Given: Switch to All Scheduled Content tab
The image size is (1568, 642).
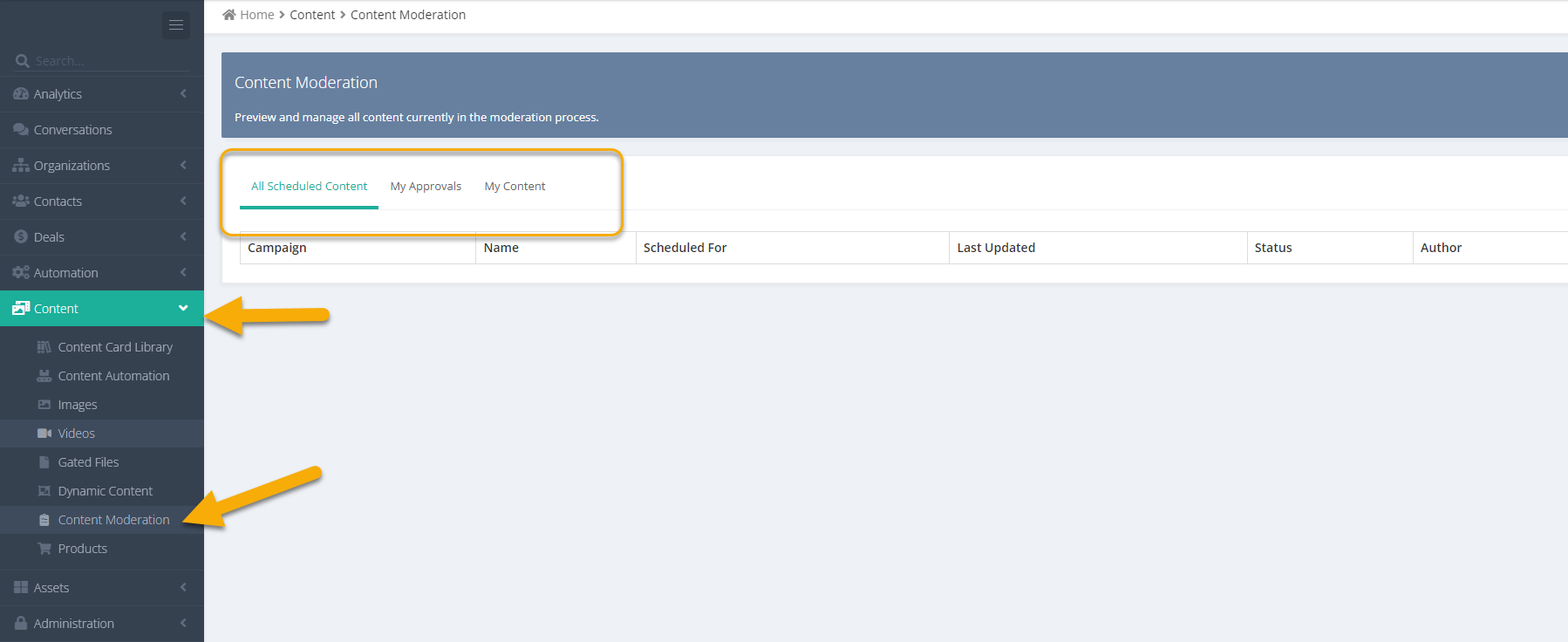Looking at the screenshot, I should tap(309, 186).
